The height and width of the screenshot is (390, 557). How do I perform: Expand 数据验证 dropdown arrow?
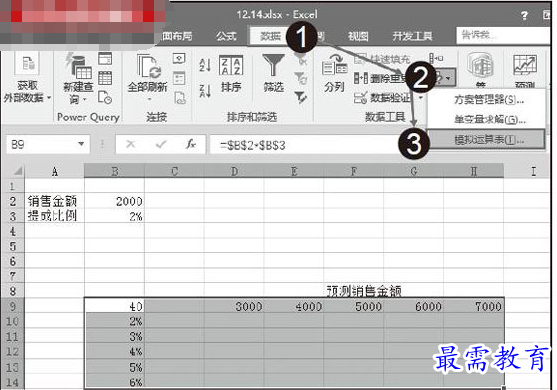[x=421, y=98]
